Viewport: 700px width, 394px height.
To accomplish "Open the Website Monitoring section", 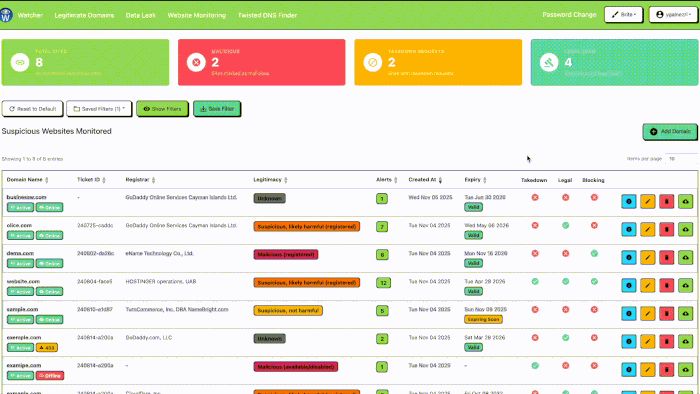I will (197, 15).
